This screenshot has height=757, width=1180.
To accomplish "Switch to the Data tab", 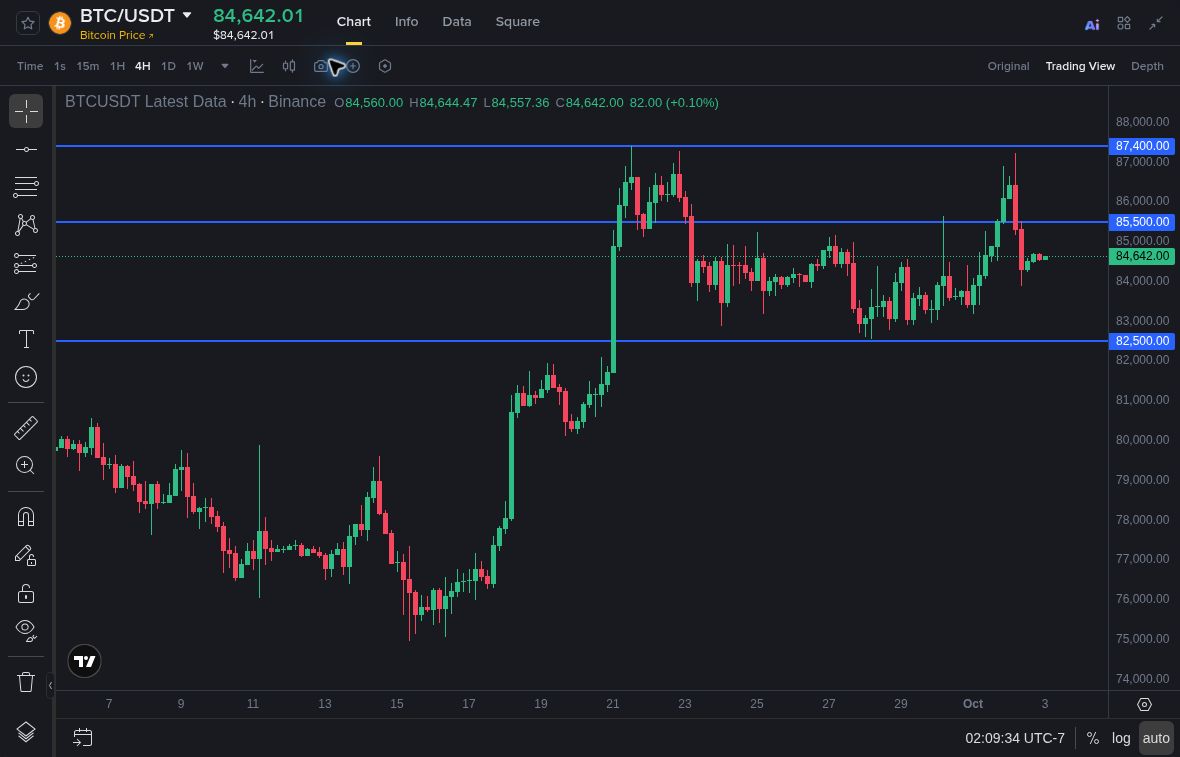I will [x=457, y=22].
